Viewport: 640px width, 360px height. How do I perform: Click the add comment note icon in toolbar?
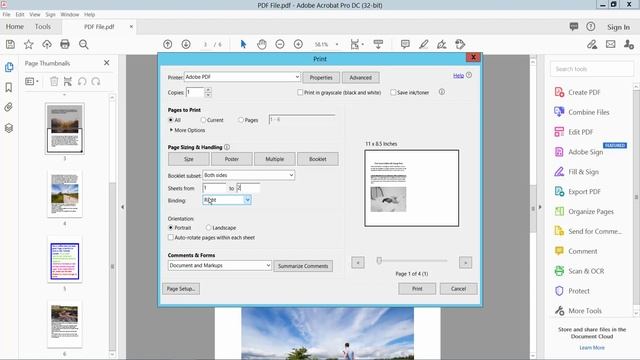tap(405, 44)
